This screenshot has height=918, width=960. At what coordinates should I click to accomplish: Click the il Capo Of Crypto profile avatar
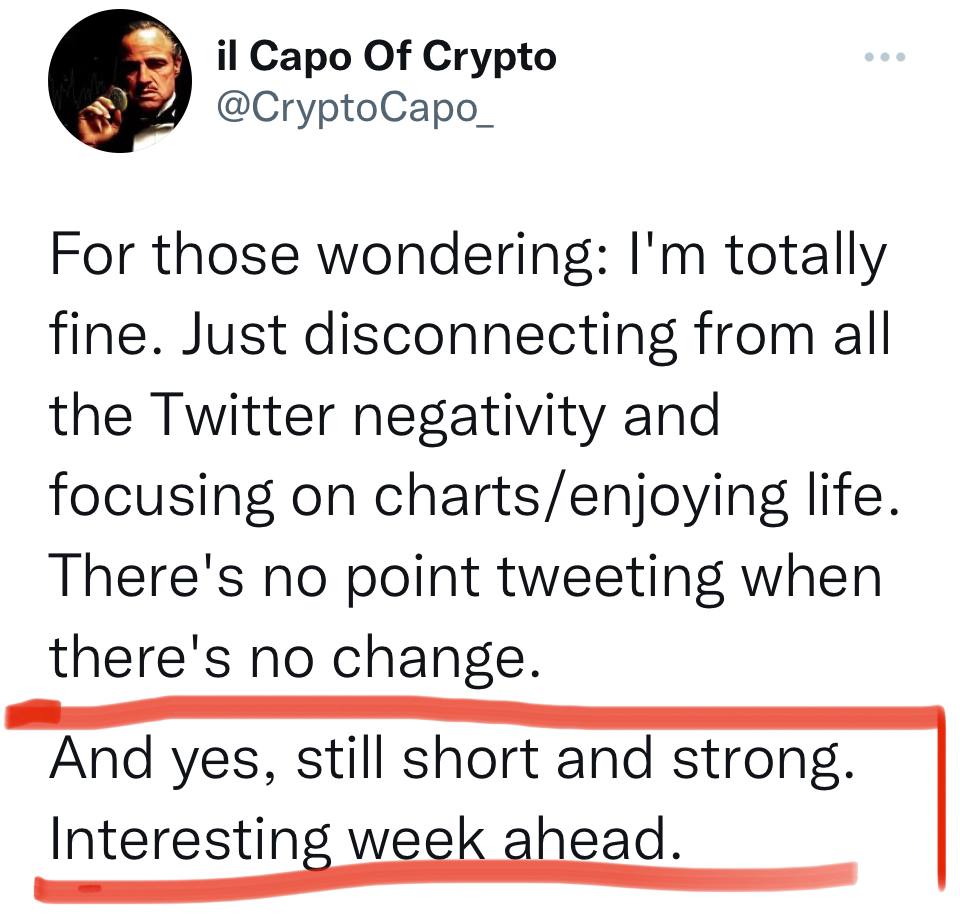click(120, 81)
